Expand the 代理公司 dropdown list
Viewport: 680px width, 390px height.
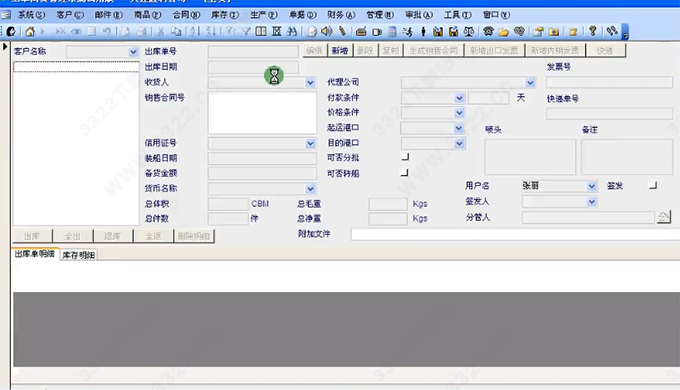(530, 82)
